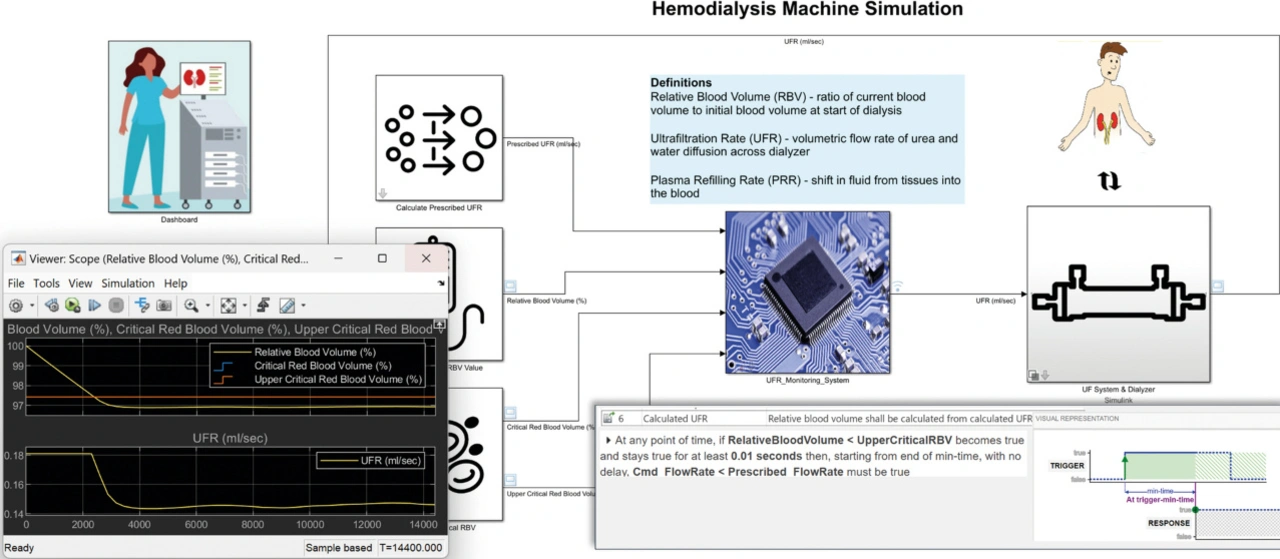Select the Calculate Prescribed UFR block
Screen dimensions: 1280x559
pyautogui.click(x=439, y=138)
